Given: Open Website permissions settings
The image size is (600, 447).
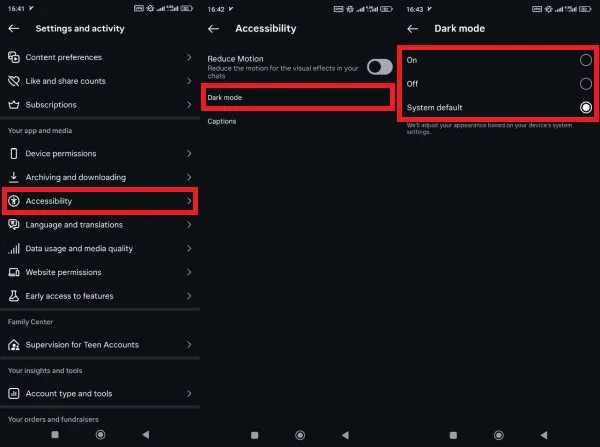Looking at the screenshot, I should (x=100, y=272).
